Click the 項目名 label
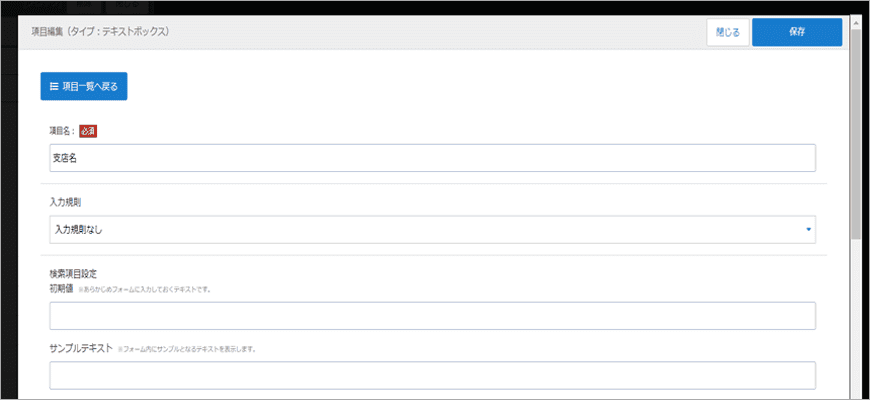Viewport: 870px width, 400px height. pos(62,131)
